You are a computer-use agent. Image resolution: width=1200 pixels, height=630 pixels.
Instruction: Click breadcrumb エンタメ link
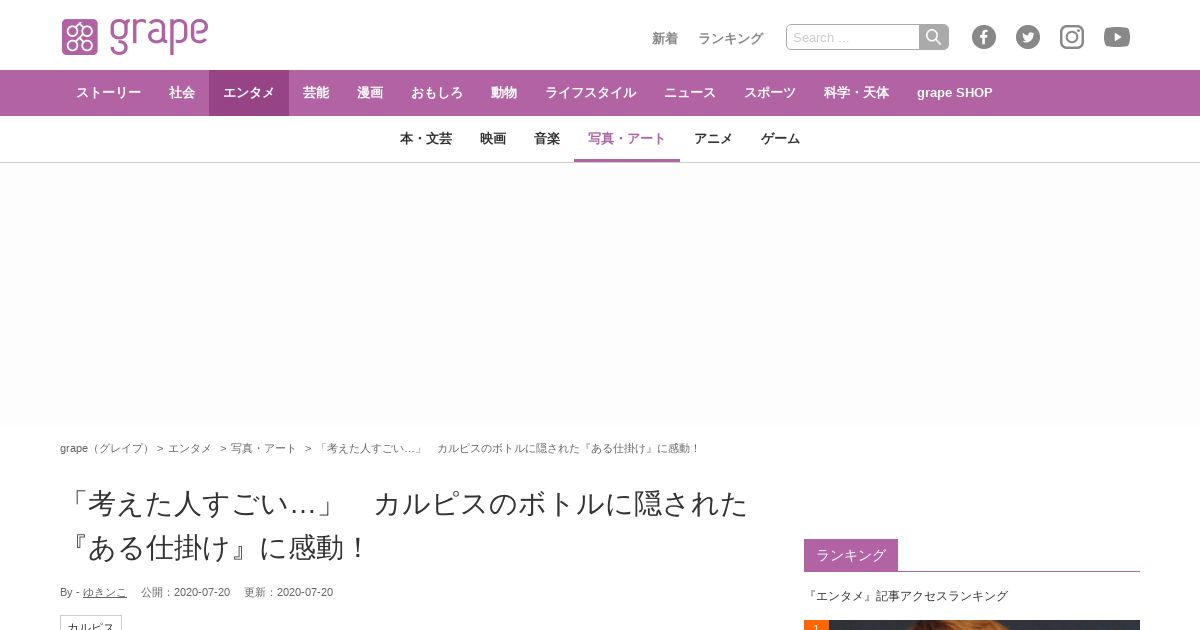pos(190,448)
